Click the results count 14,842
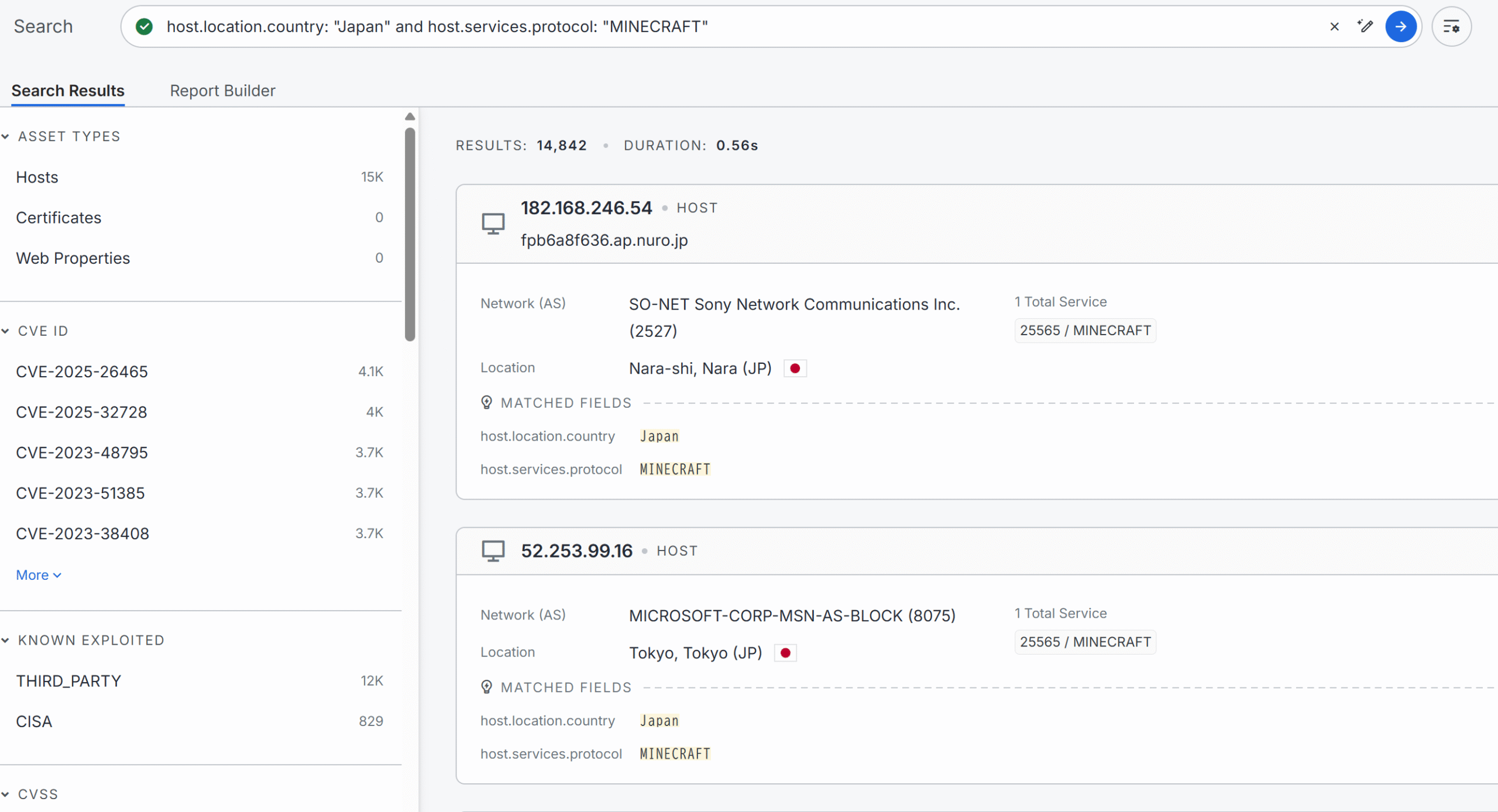 [561, 145]
